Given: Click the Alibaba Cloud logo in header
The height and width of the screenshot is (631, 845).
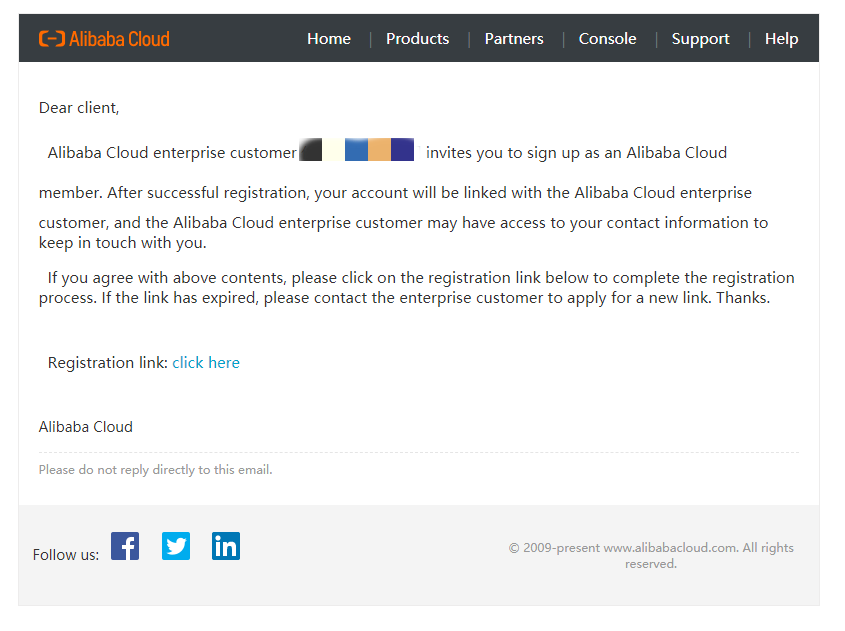Looking at the screenshot, I should pyautogui.click(x=104, y=39).
